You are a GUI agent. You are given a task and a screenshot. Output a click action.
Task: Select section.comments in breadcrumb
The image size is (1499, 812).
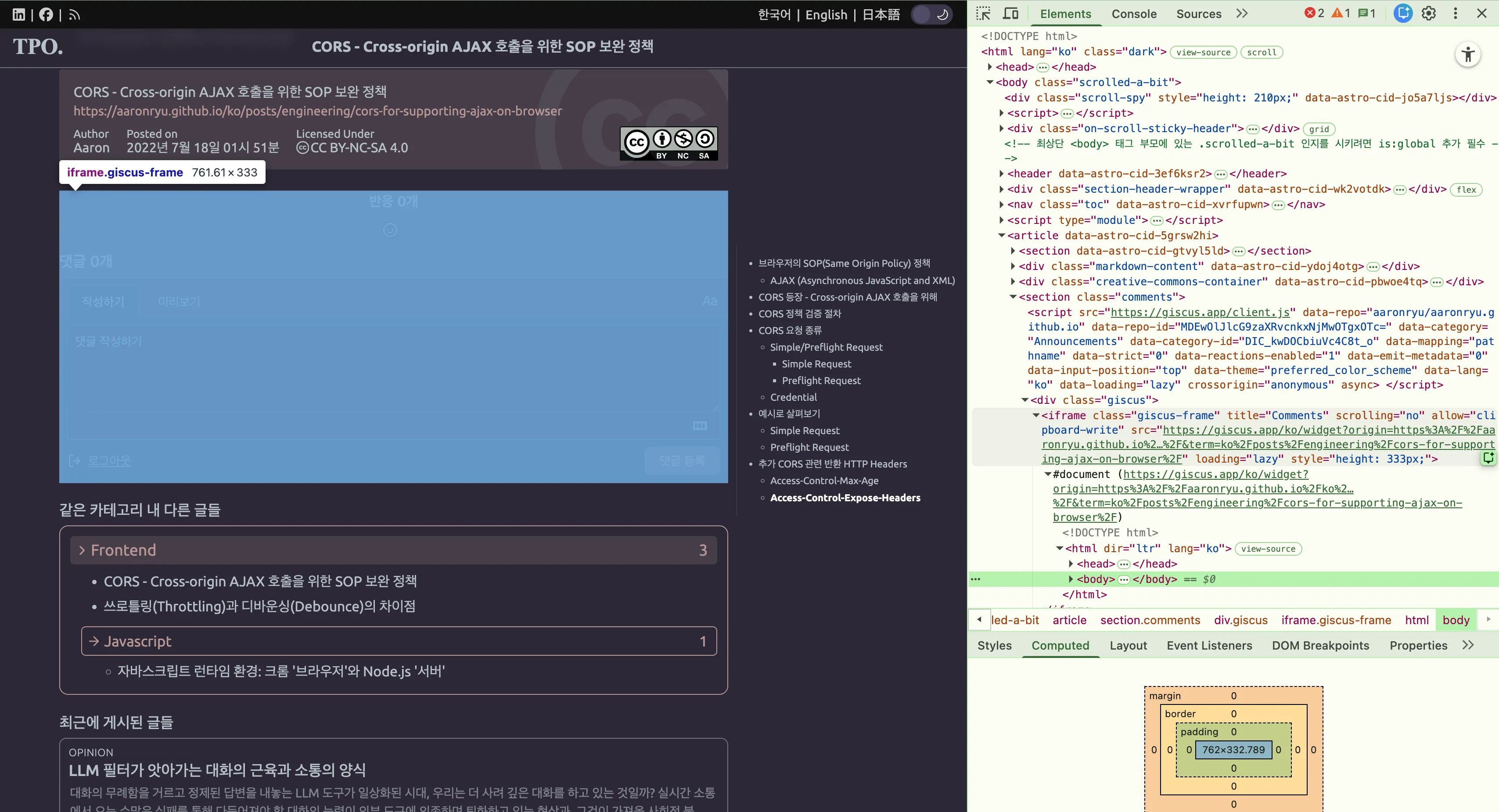pyautogui.click(x=1150, y=620)
